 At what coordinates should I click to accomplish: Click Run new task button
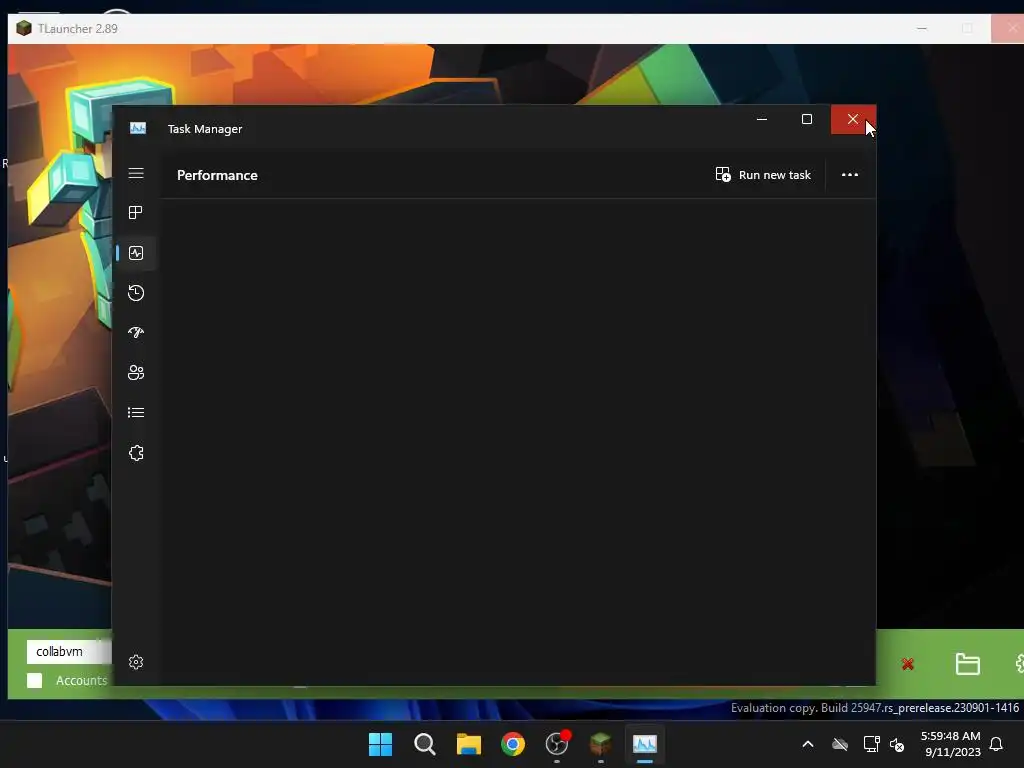click(763, 175)
